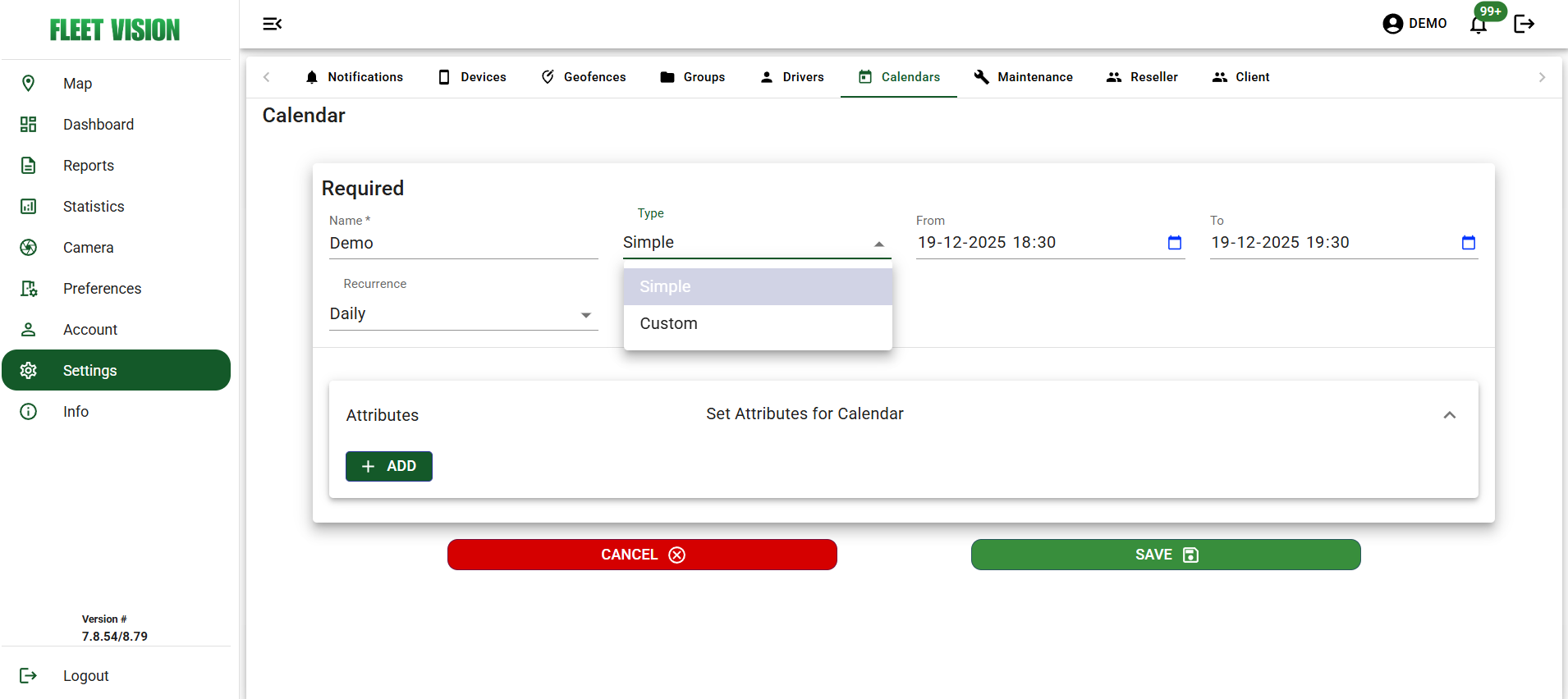Click the Camera shutter icon
Viewport: 1568px width, 699px height.
[x=28, y=247]
